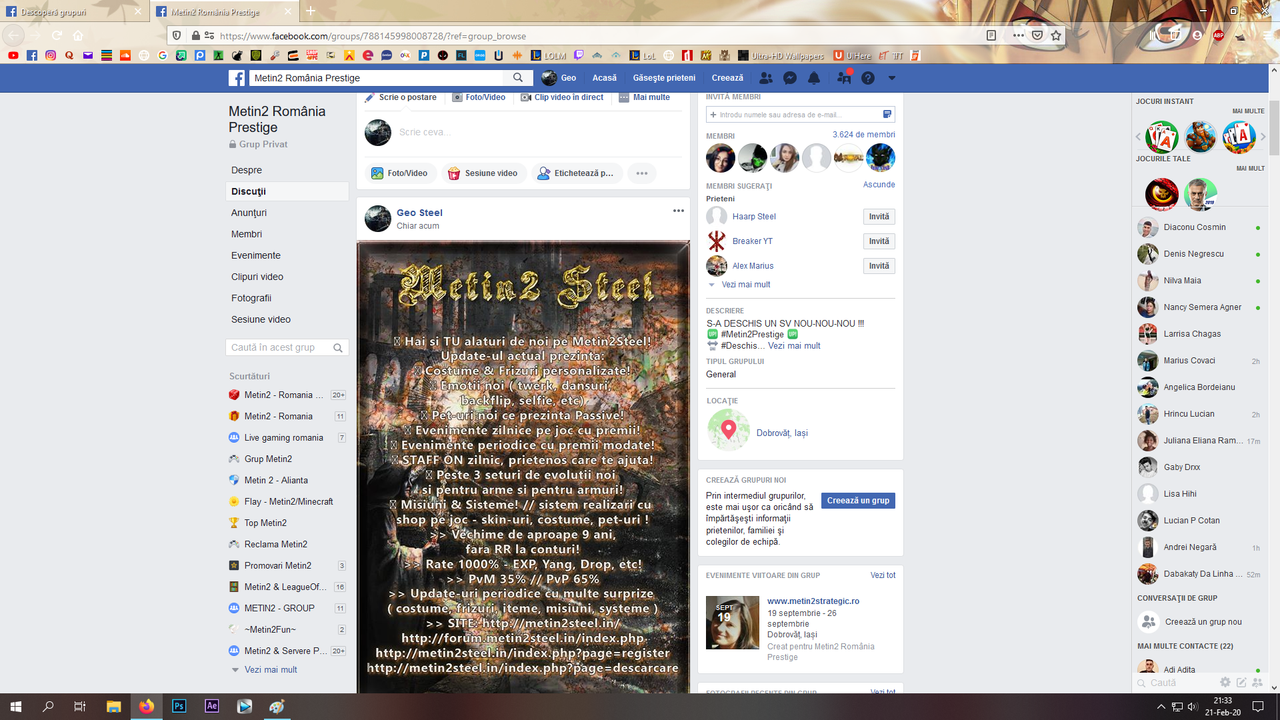Open the 3.624 de membri link
This screenshot has width=1280, height=720.
(x=864, y=135)
